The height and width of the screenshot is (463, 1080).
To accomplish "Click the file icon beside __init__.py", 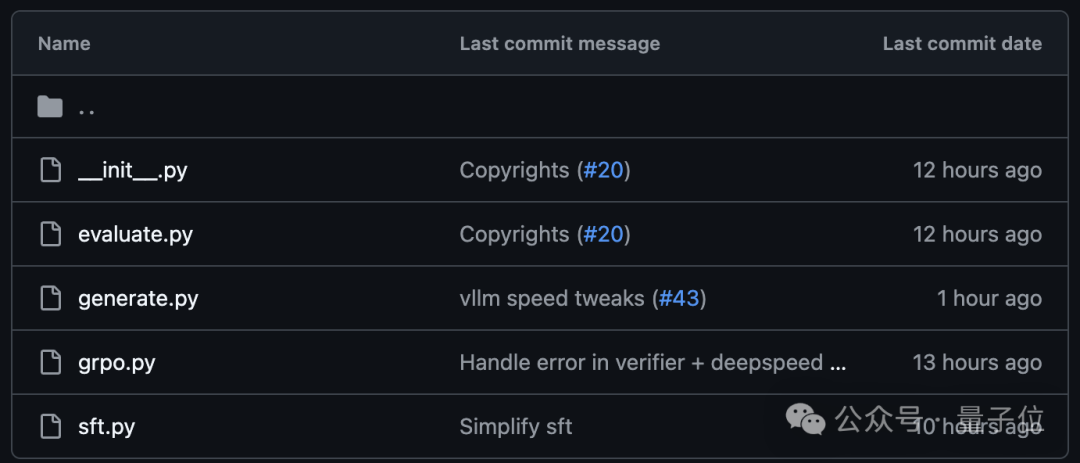I will click(x=50, y=170).
